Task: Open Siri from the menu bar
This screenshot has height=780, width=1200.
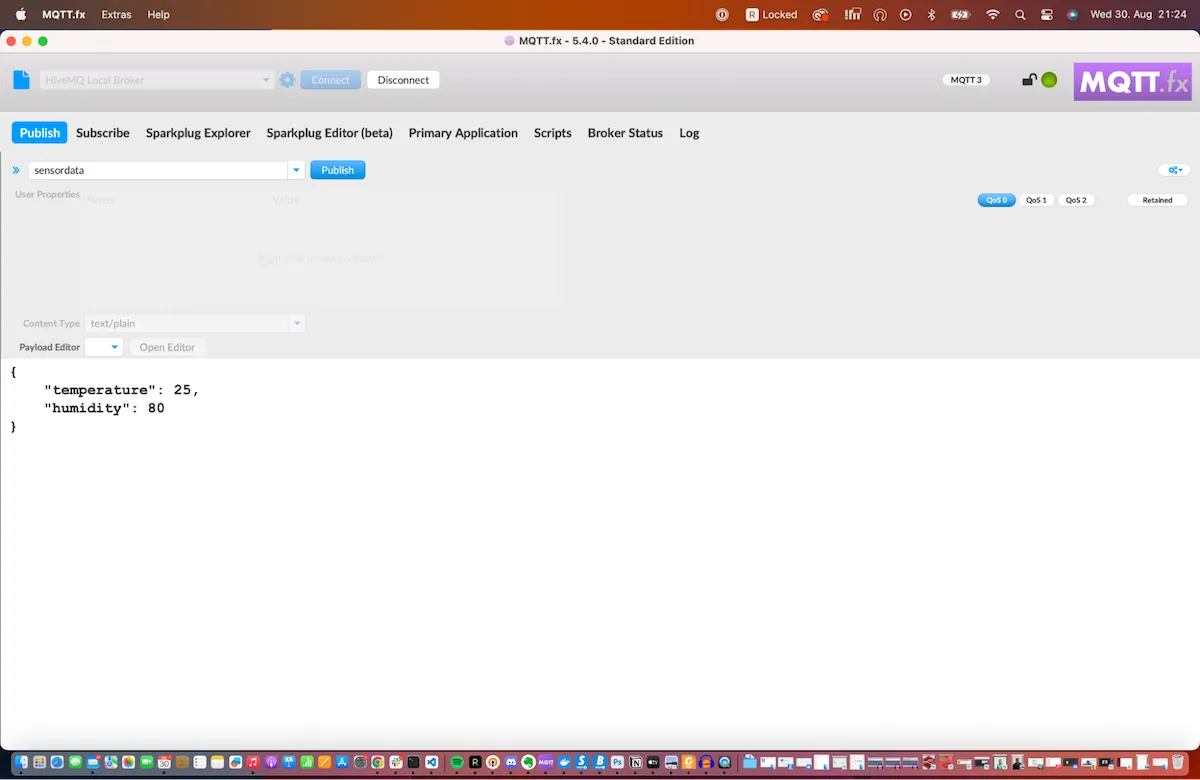Action: point(1072,14)
